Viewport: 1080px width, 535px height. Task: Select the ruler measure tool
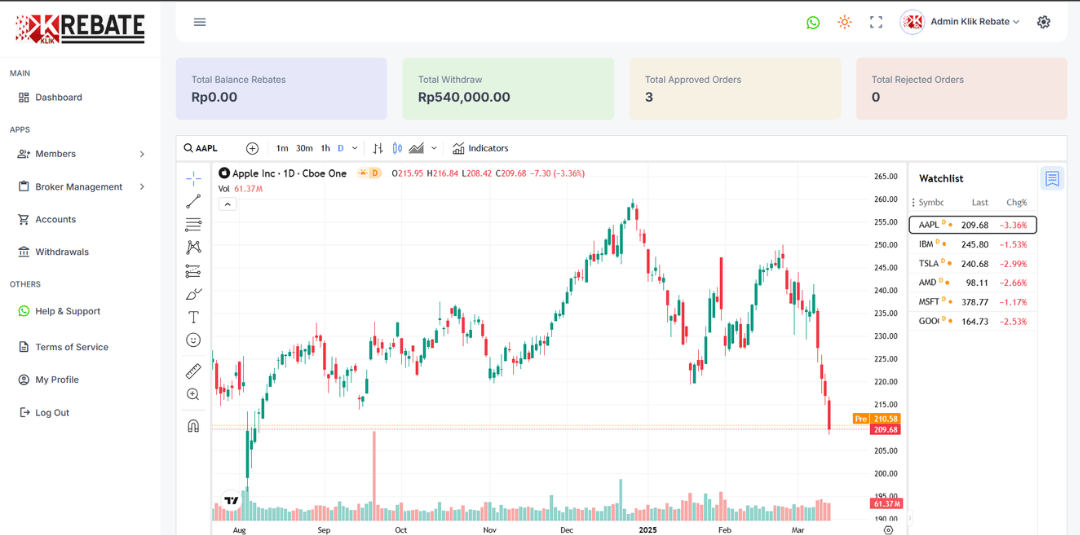193,371
